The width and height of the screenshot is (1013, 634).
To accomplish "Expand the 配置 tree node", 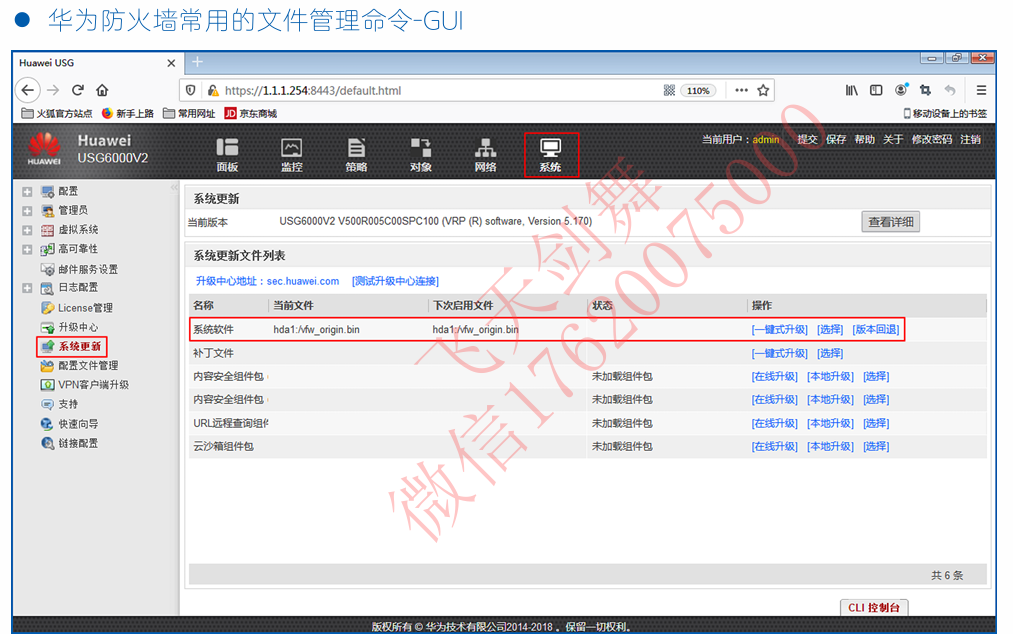I will click(x=27, y=192).
